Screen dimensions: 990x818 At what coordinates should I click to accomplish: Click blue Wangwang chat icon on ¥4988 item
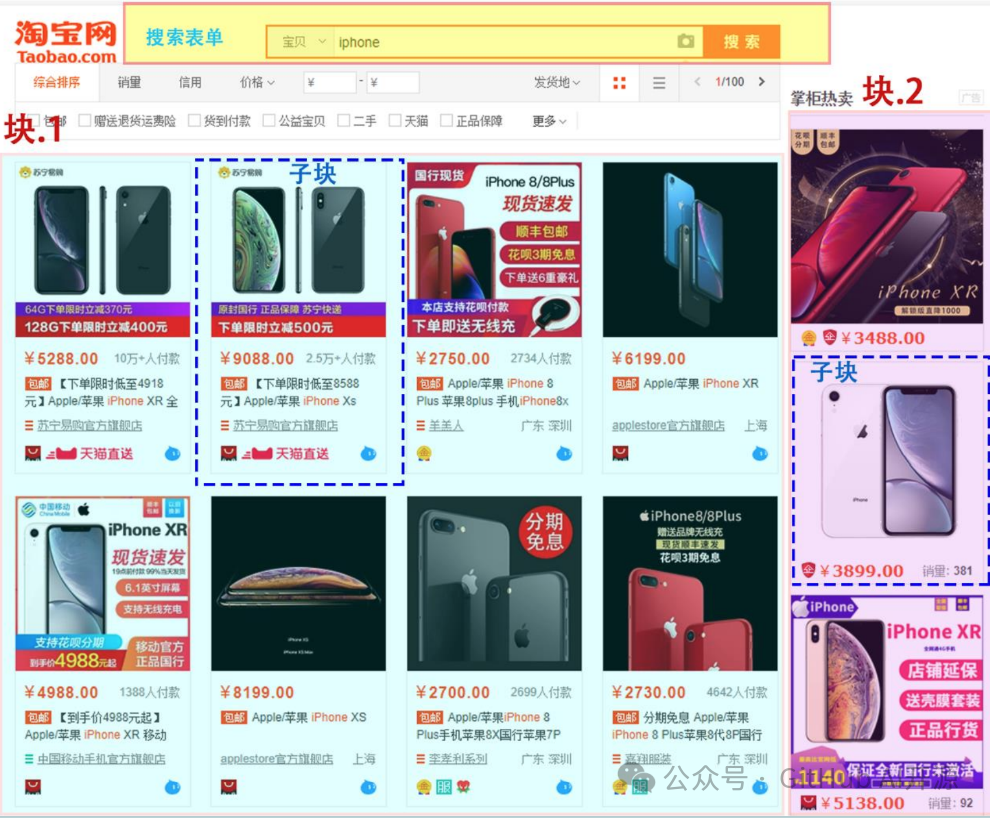172,787
